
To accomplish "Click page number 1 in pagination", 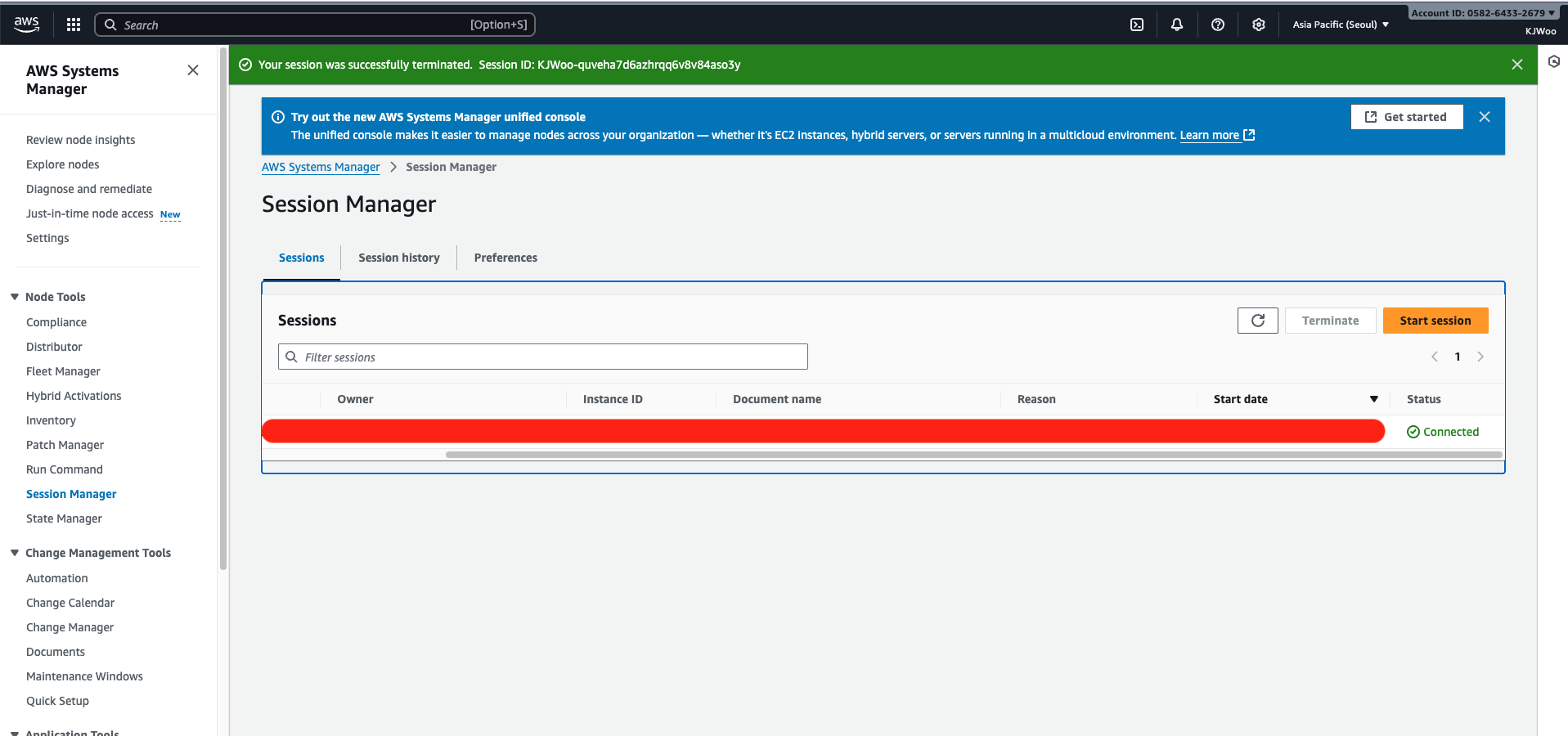I will click(1458, 357).
